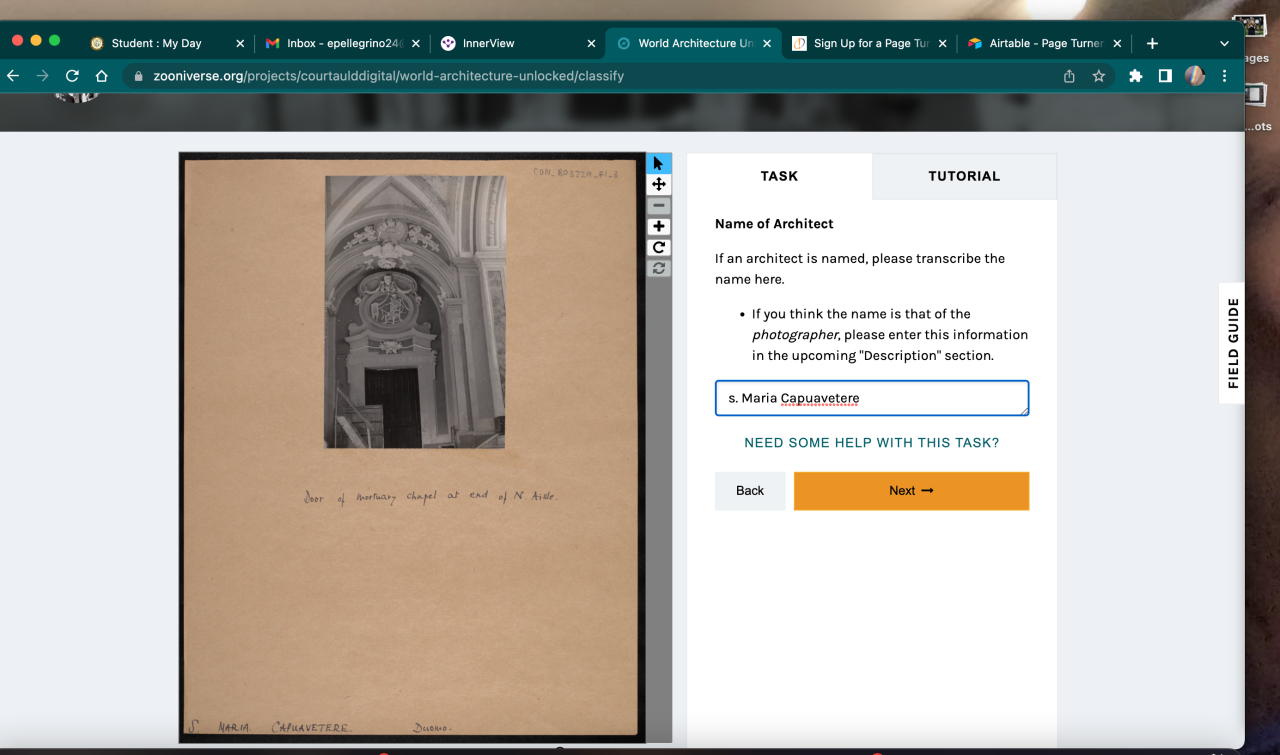Open the Chrome profile avatar
1280x755 pixels.
(x=1195, y=76)
